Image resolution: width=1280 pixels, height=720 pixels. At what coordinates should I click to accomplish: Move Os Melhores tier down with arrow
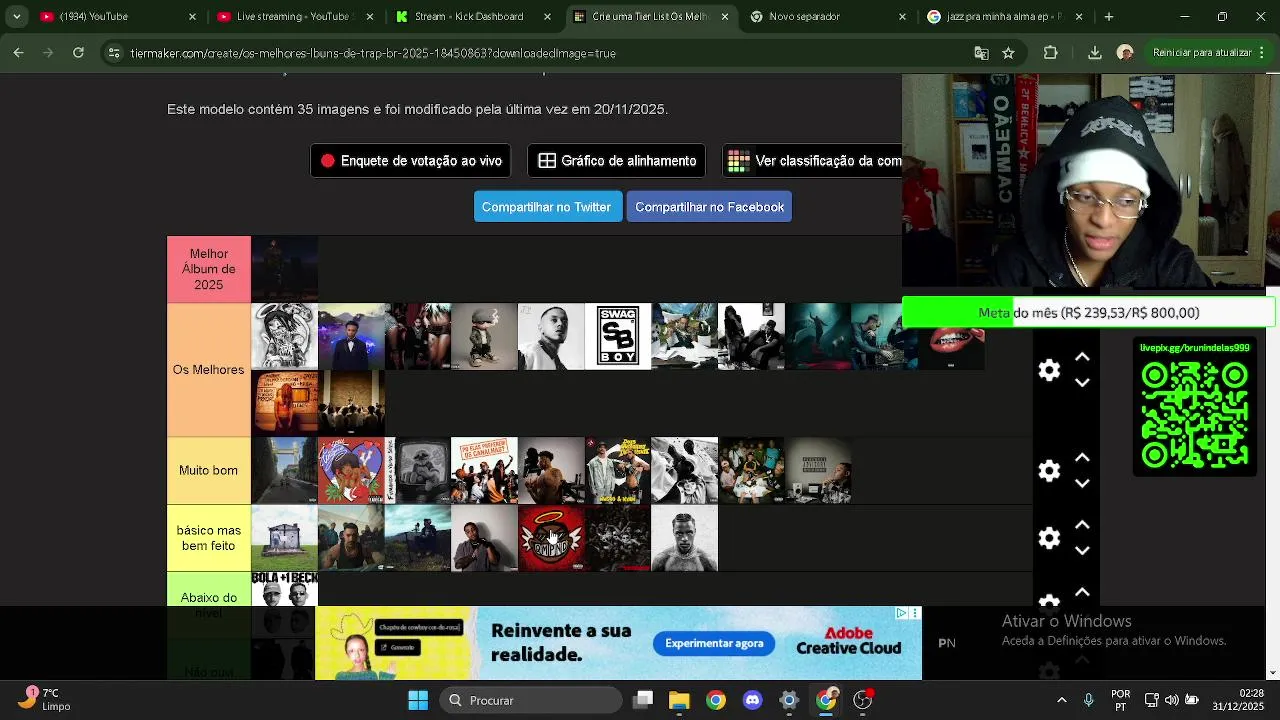click(x=1082, y=383)
